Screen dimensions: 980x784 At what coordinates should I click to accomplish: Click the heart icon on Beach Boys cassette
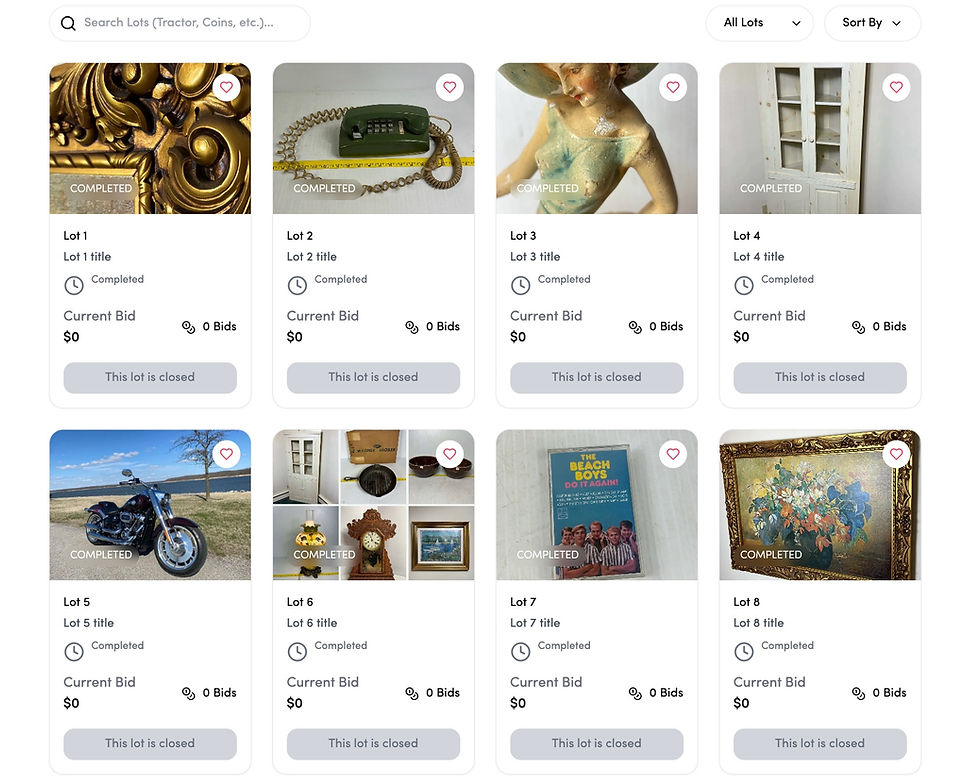672,454
